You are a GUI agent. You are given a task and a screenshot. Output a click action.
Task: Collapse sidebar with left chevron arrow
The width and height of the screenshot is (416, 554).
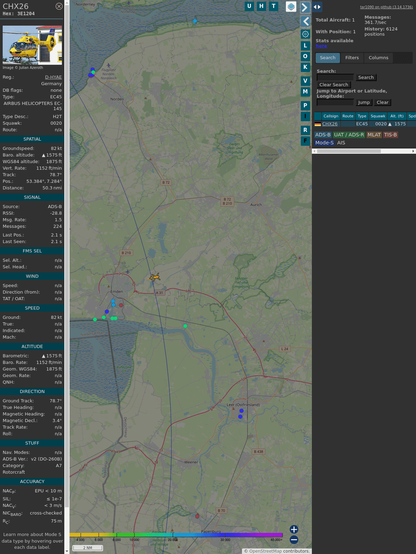(306, 21)
